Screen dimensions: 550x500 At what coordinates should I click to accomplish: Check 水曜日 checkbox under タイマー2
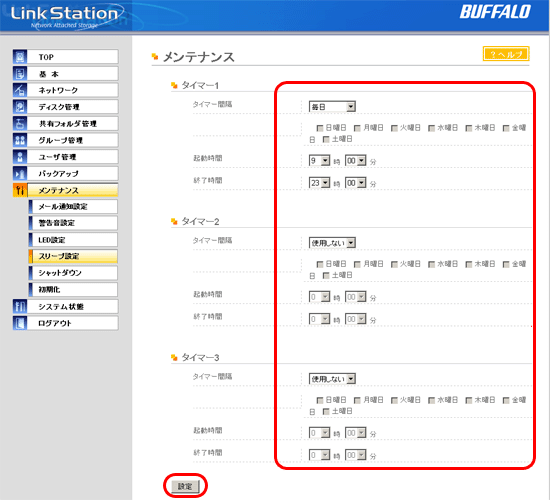point(431,264)
